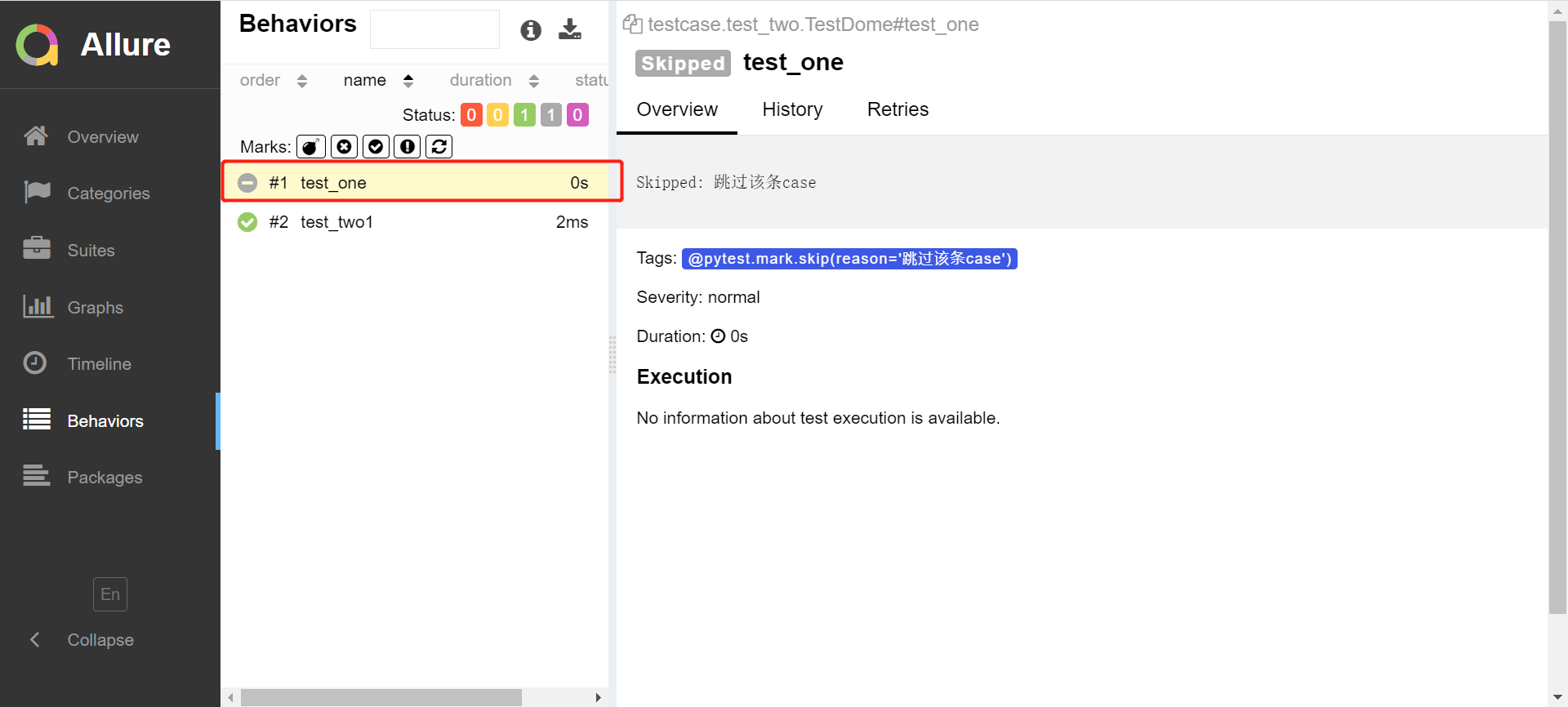The width and height of the screenshot is (1568, 707).
Task: Click the Severity: normal text
Action: (x=698, y=297)
